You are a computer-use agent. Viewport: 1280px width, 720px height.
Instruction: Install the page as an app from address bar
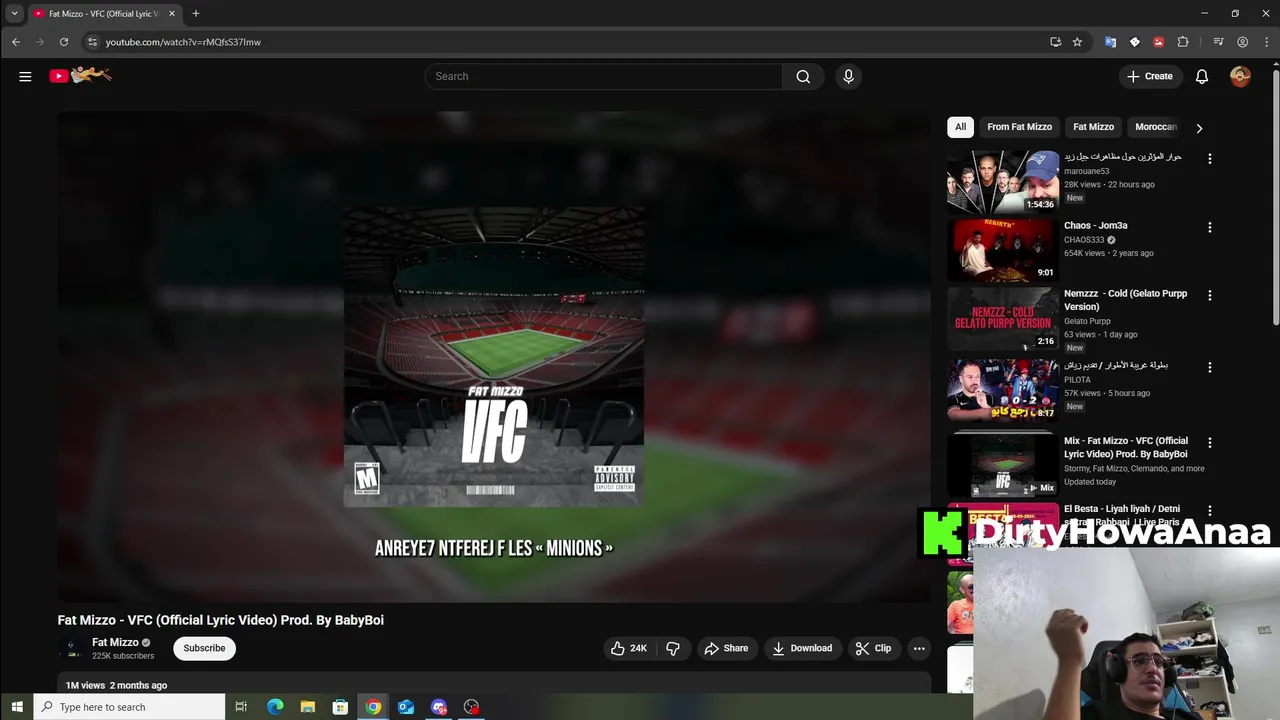pos(1055,42)
